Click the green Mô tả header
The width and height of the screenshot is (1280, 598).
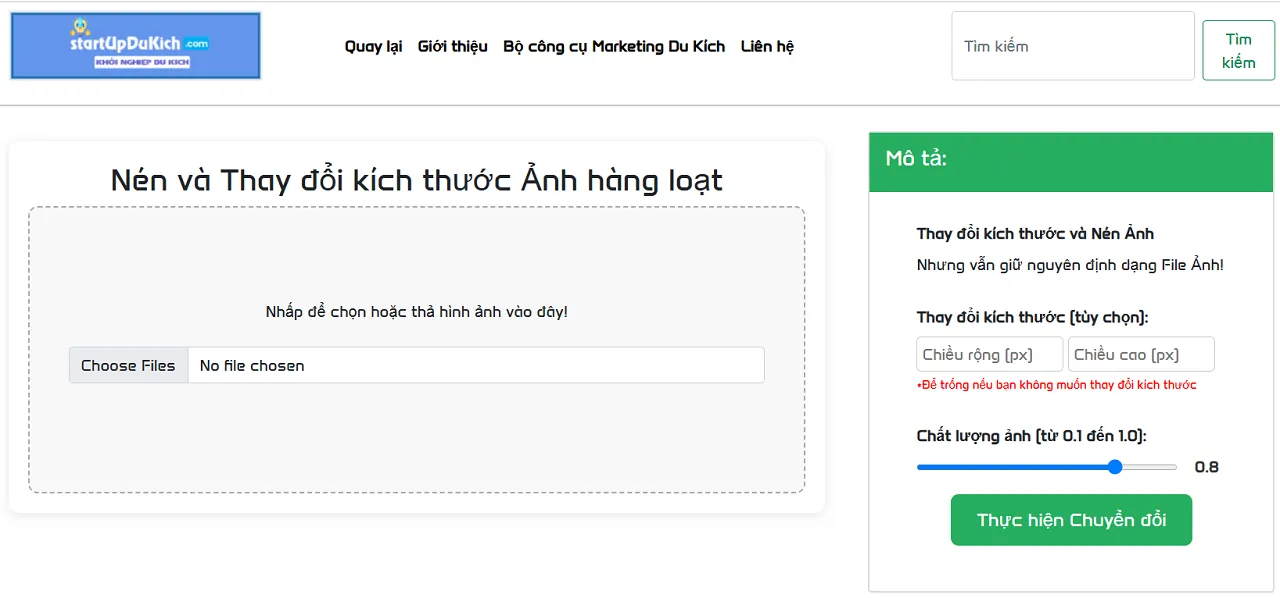point(1071,160)
